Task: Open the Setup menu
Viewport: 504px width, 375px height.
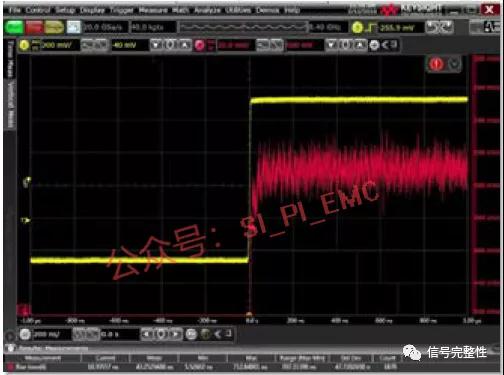Action: 65,10
